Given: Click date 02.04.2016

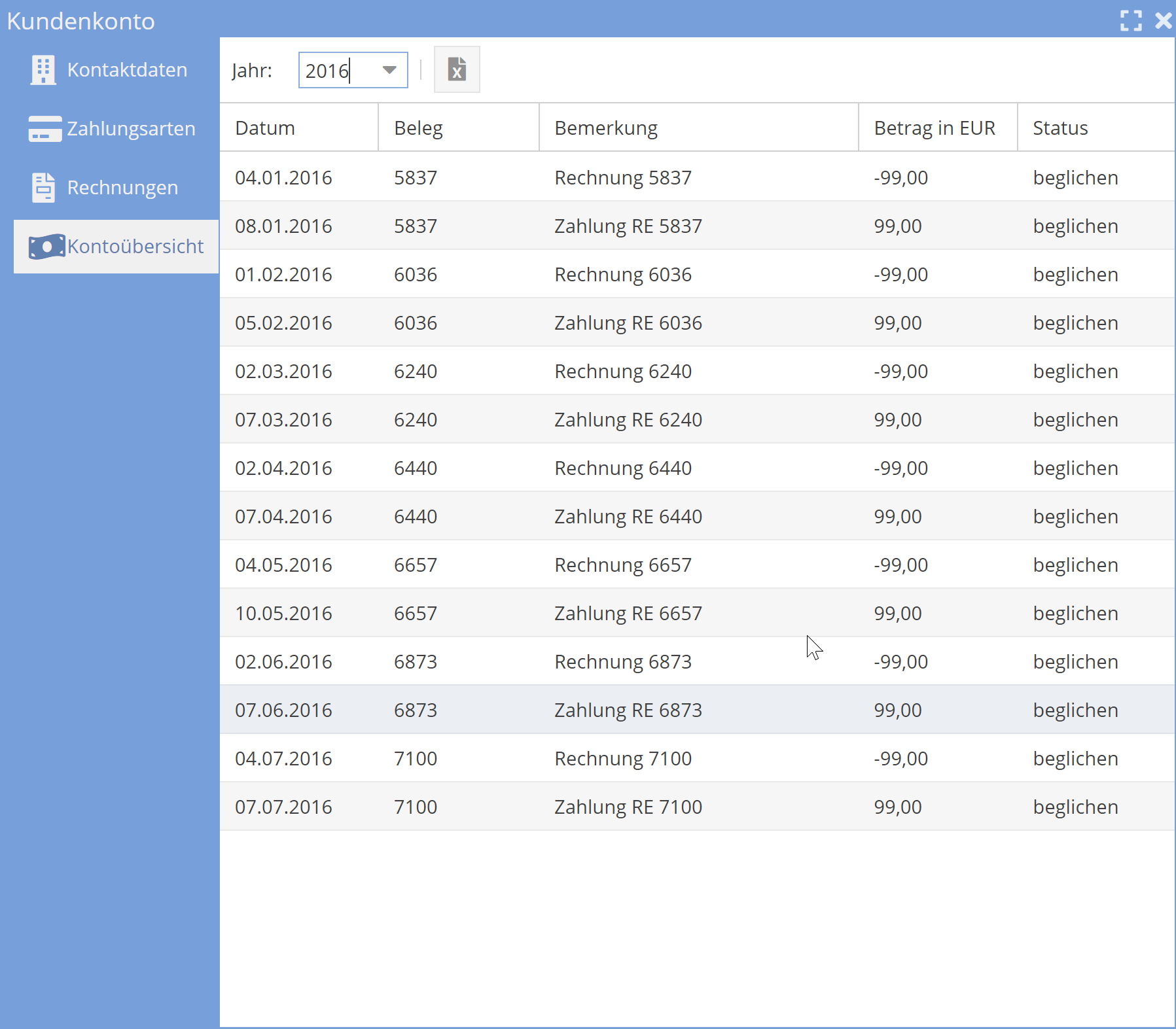Looking at the screenshot, I should tap(283, 468).
